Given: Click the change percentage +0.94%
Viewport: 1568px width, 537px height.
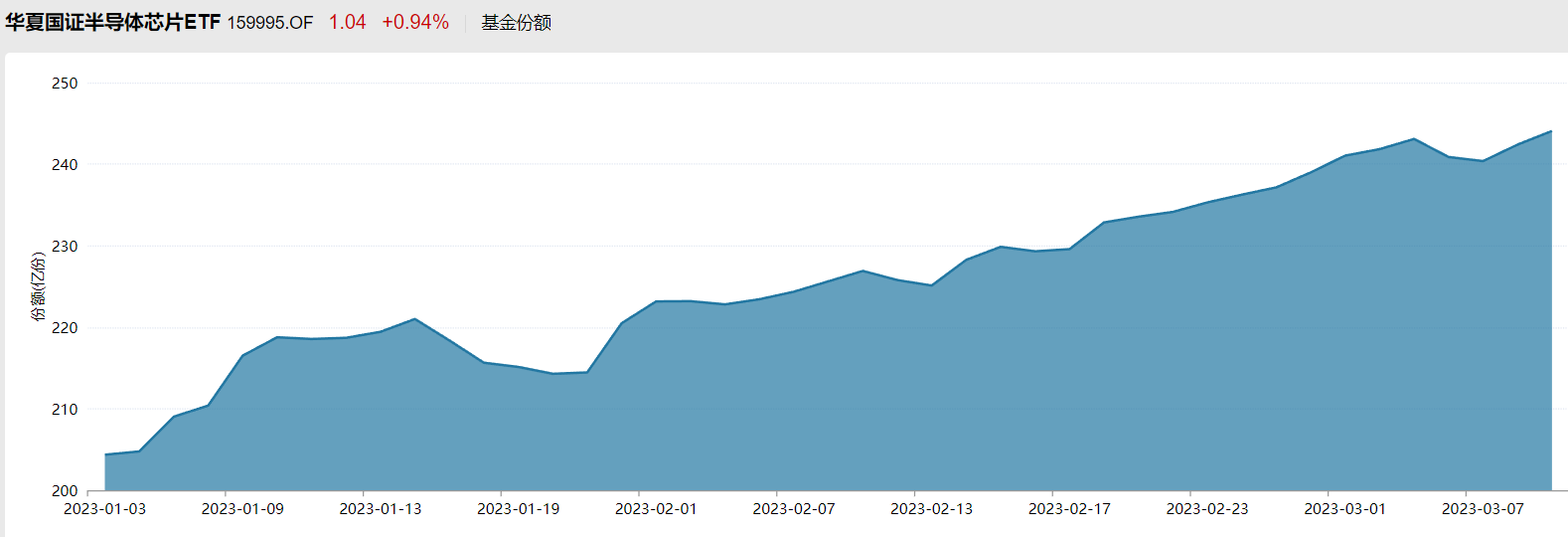Looking at the screenshot, I should click(x=415, y=22).
